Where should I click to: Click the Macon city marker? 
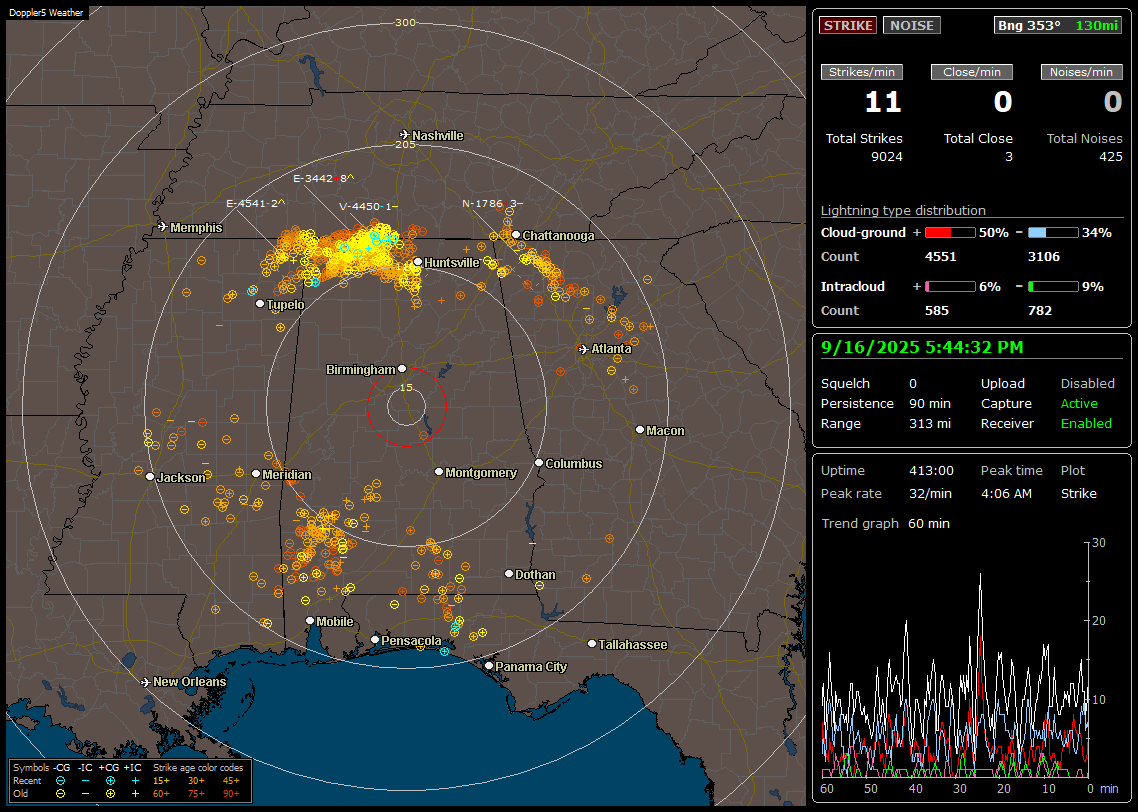click(639, 430)
